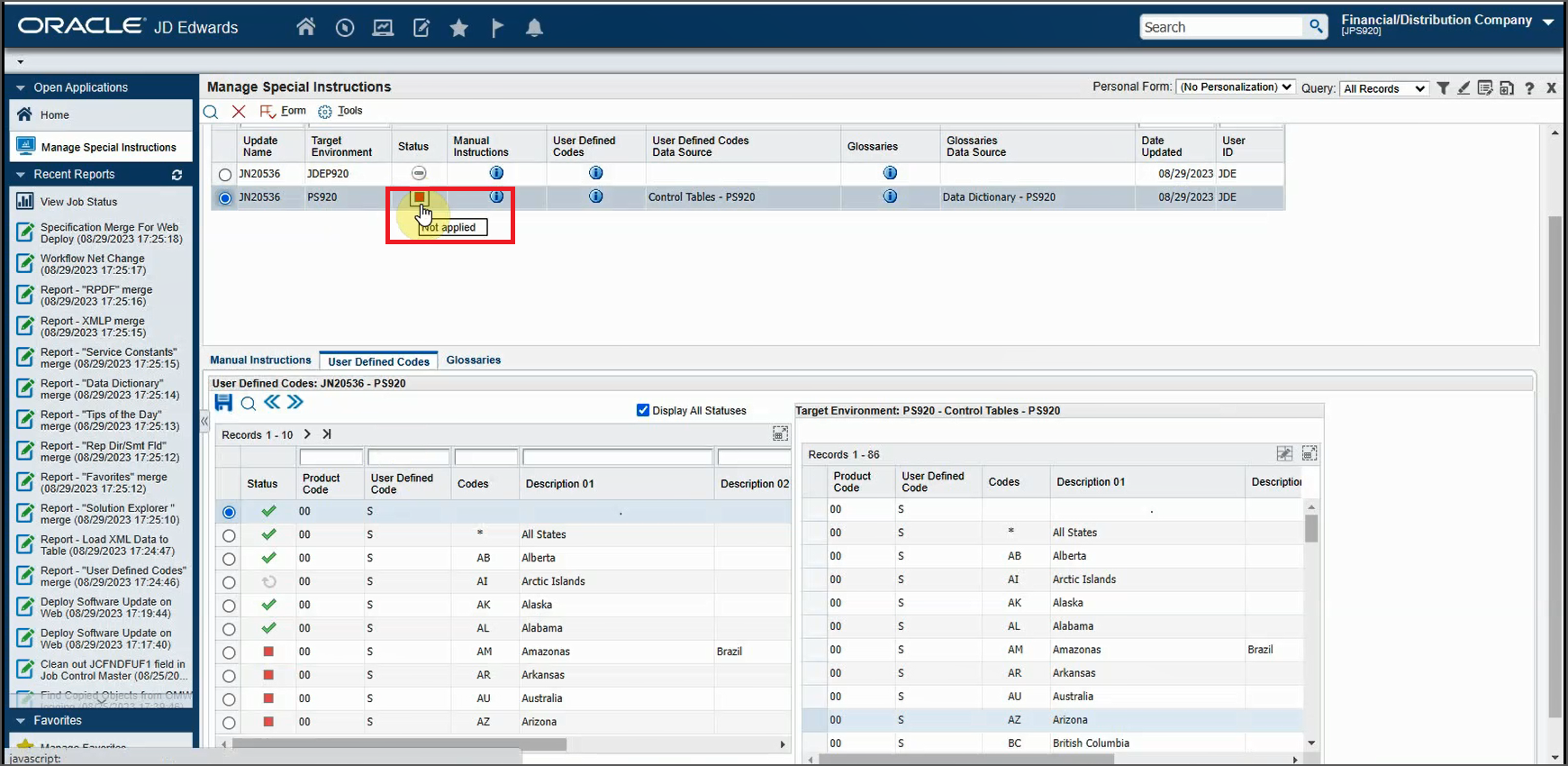Click the next double-arrow in UDC toolbar

[295, 402]
